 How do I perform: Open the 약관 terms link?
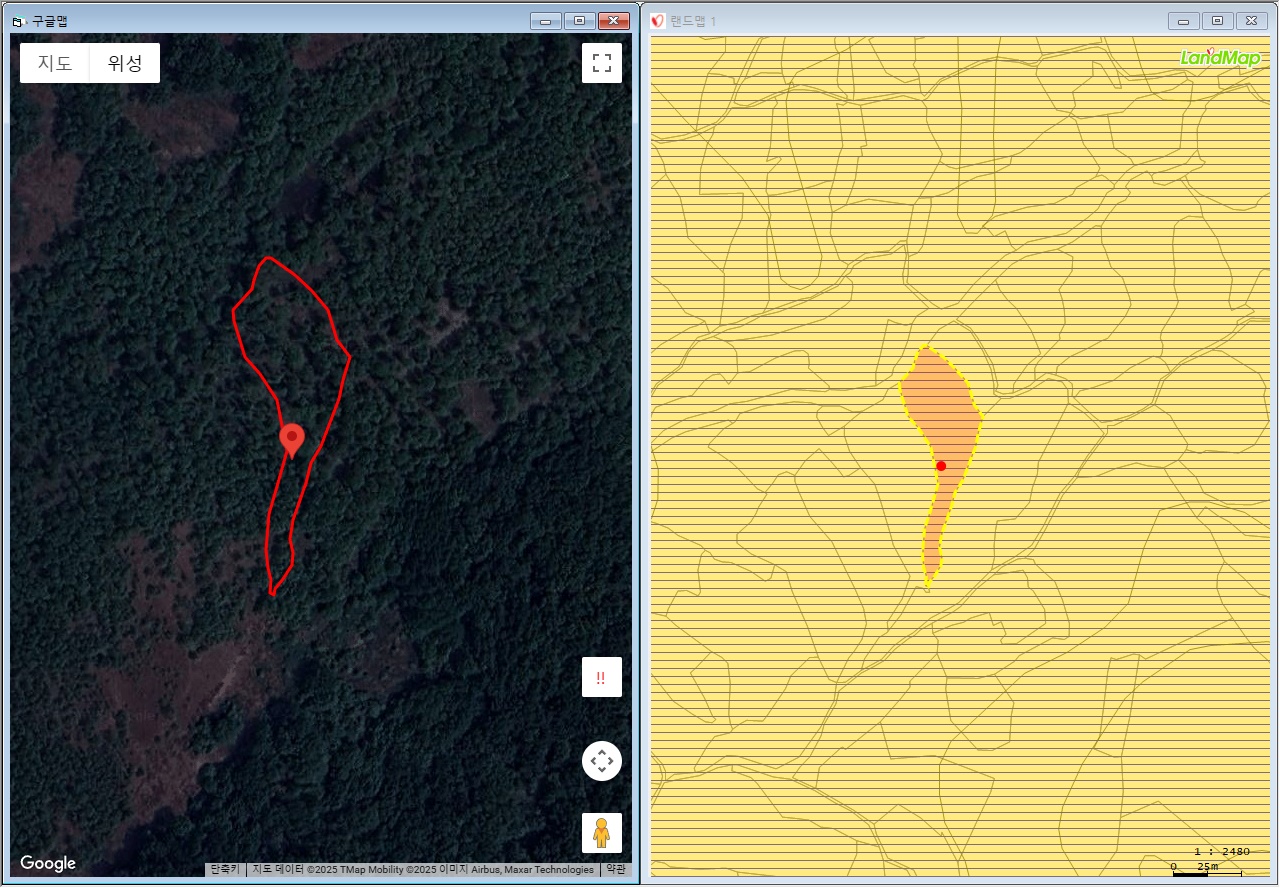(x=615, y=870)
